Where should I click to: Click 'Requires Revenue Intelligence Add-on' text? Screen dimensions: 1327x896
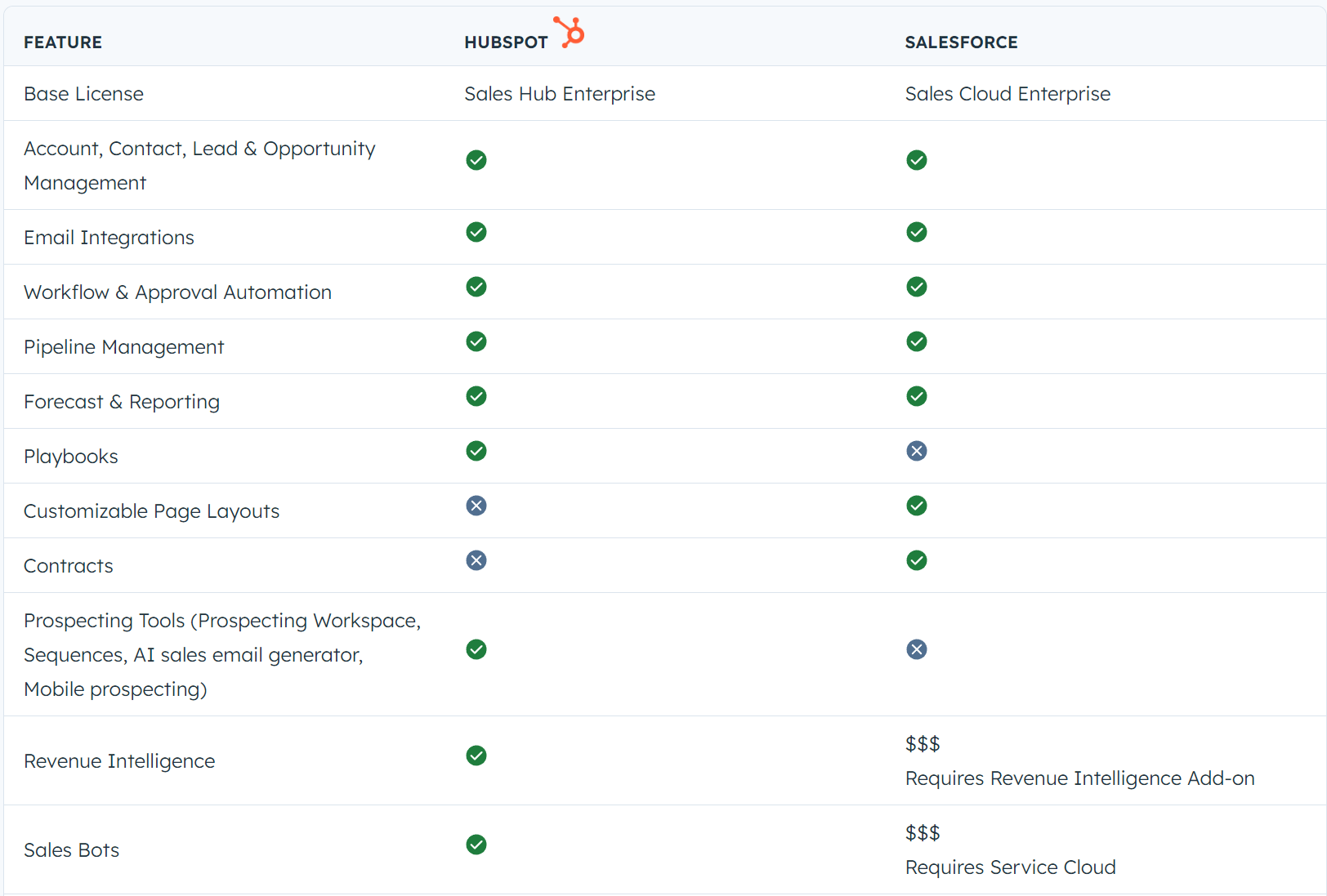coord(1079,778)
